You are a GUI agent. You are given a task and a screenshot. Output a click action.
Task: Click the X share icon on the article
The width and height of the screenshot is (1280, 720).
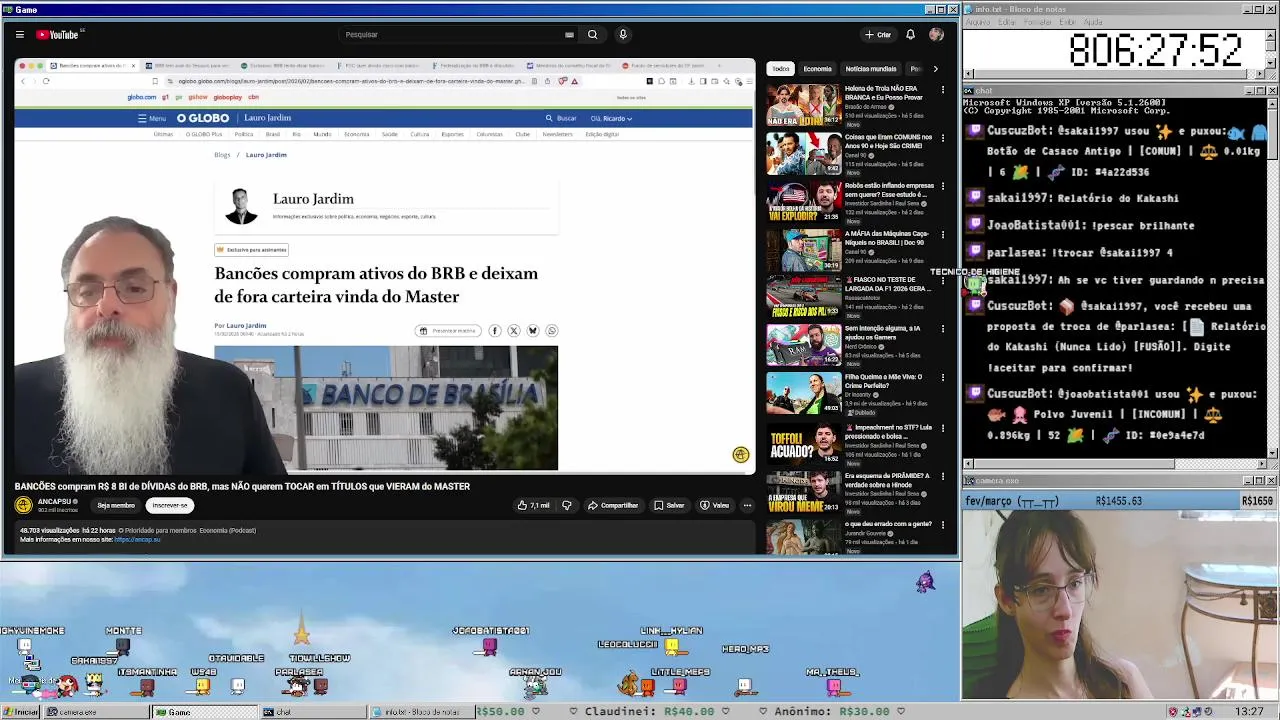tap(513, 331)
